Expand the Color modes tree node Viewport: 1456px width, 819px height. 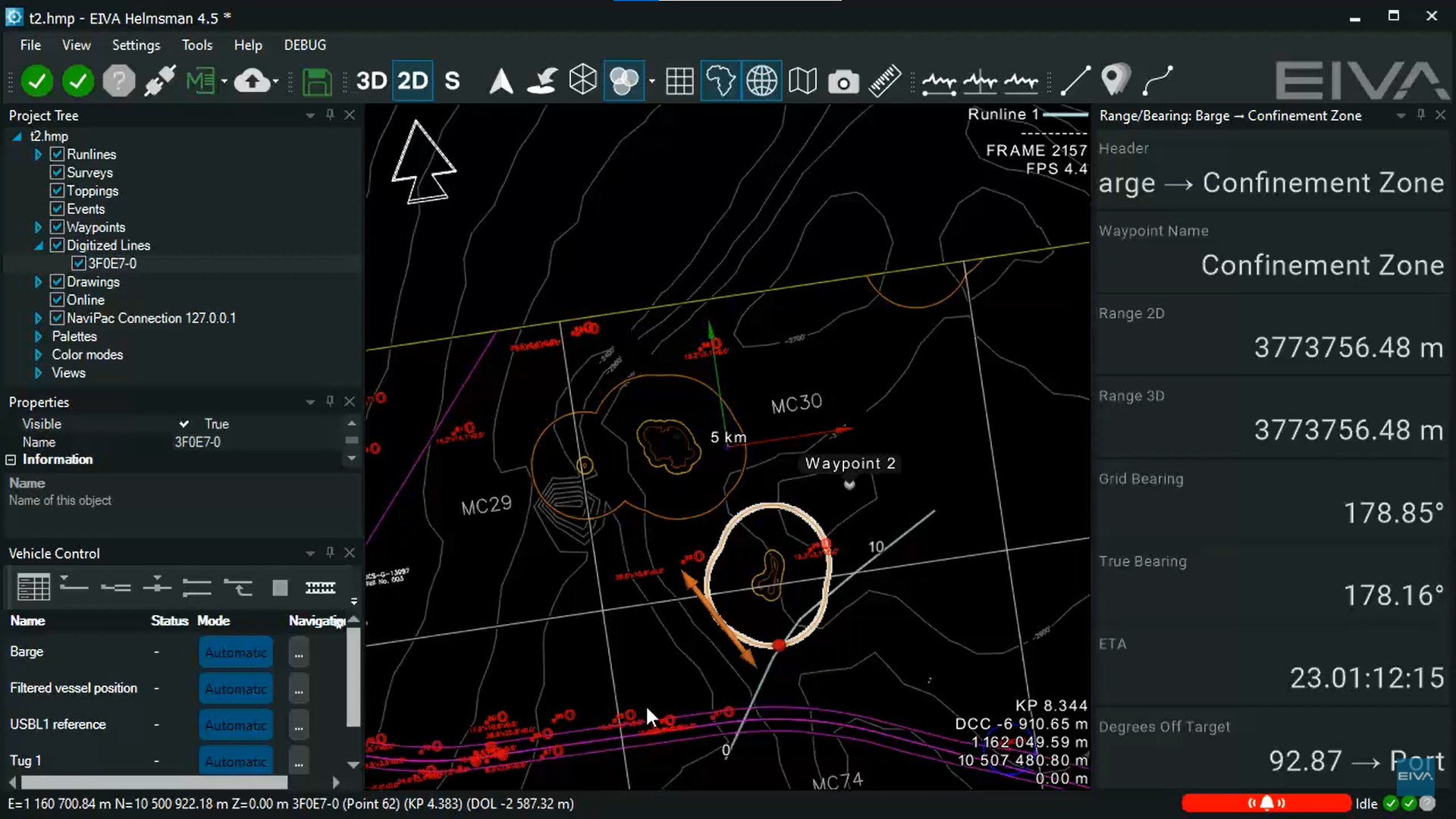pyautogui.click(x=38, y=354)
